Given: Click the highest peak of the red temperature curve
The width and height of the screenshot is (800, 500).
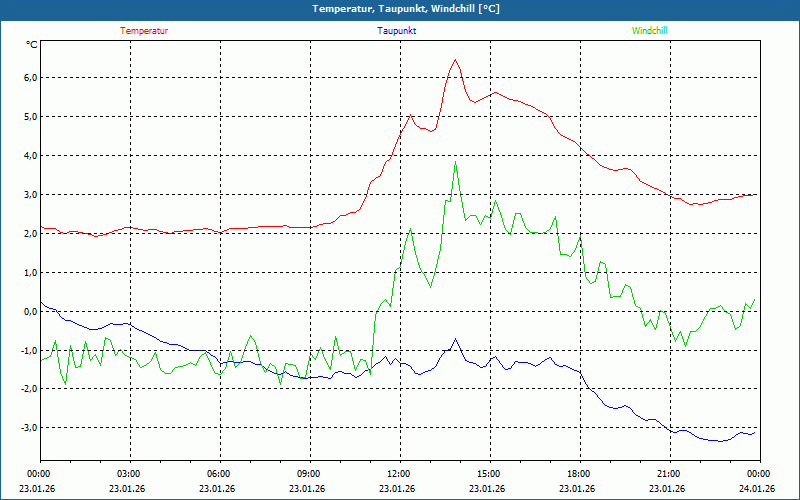Looking at the screenshot, I should point(455,60).
